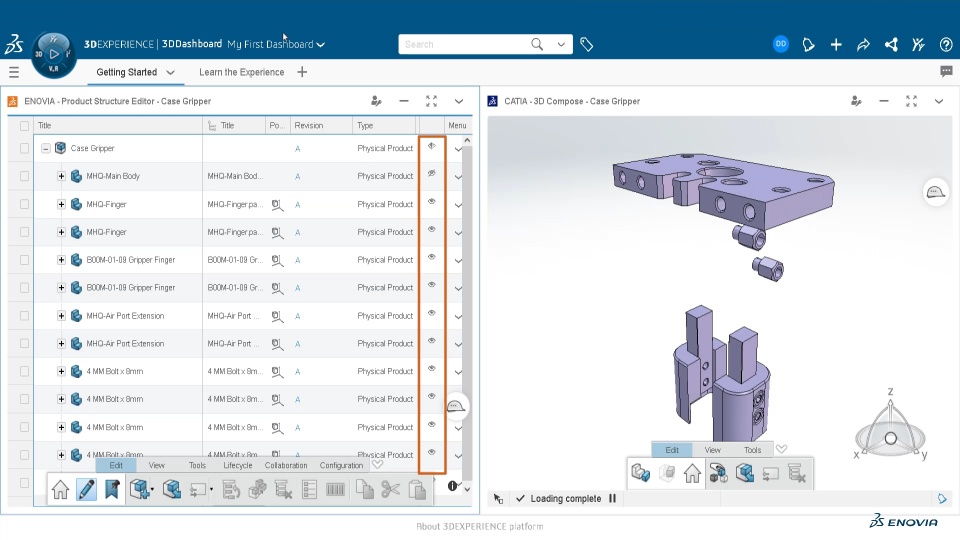This screenshot has width=960, height=540.
Task: Click the scissors Cut icon in bottom toolbar
Action: [390, 489]
